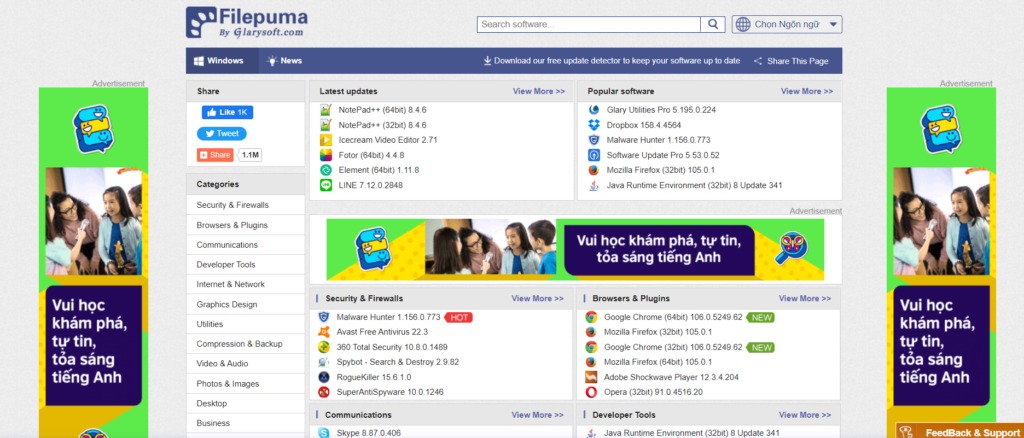Open the Photos & Images category
Image resolution: width=1024 pixels, height=438 pixels.
click(246, 384)
